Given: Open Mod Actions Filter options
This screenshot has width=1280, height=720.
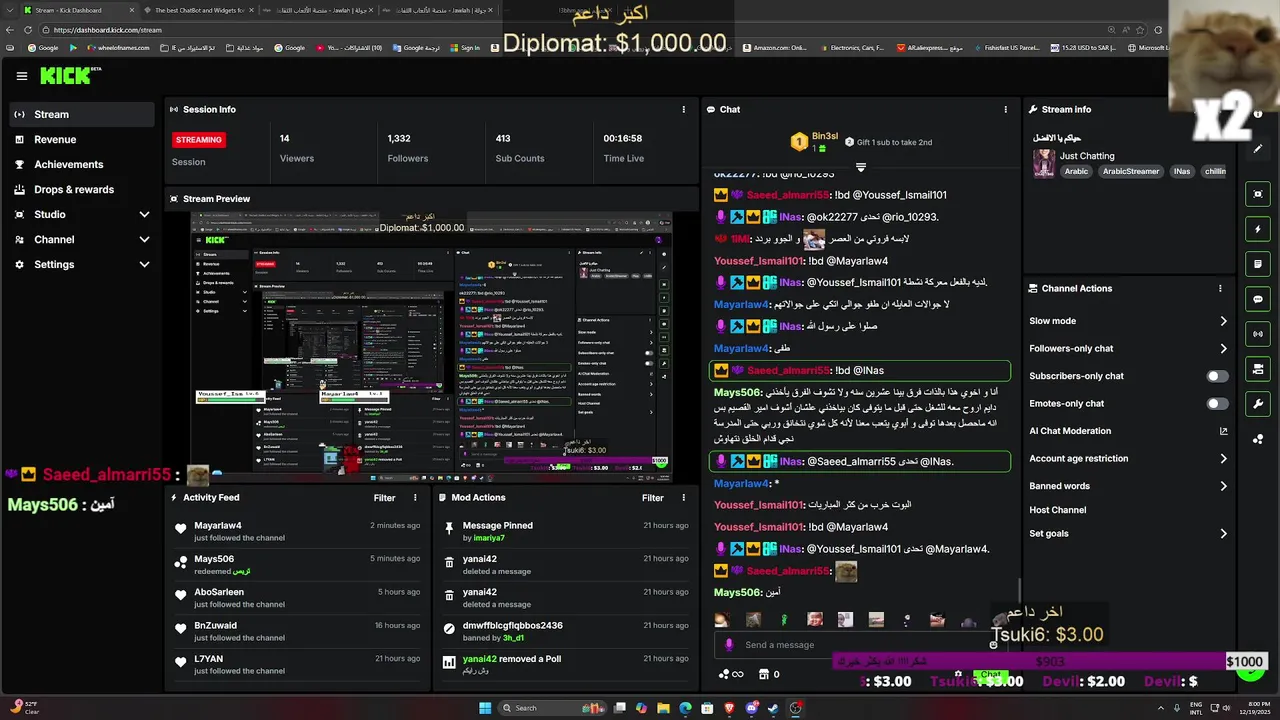Looking at the screenshot, I should [653, 497].
